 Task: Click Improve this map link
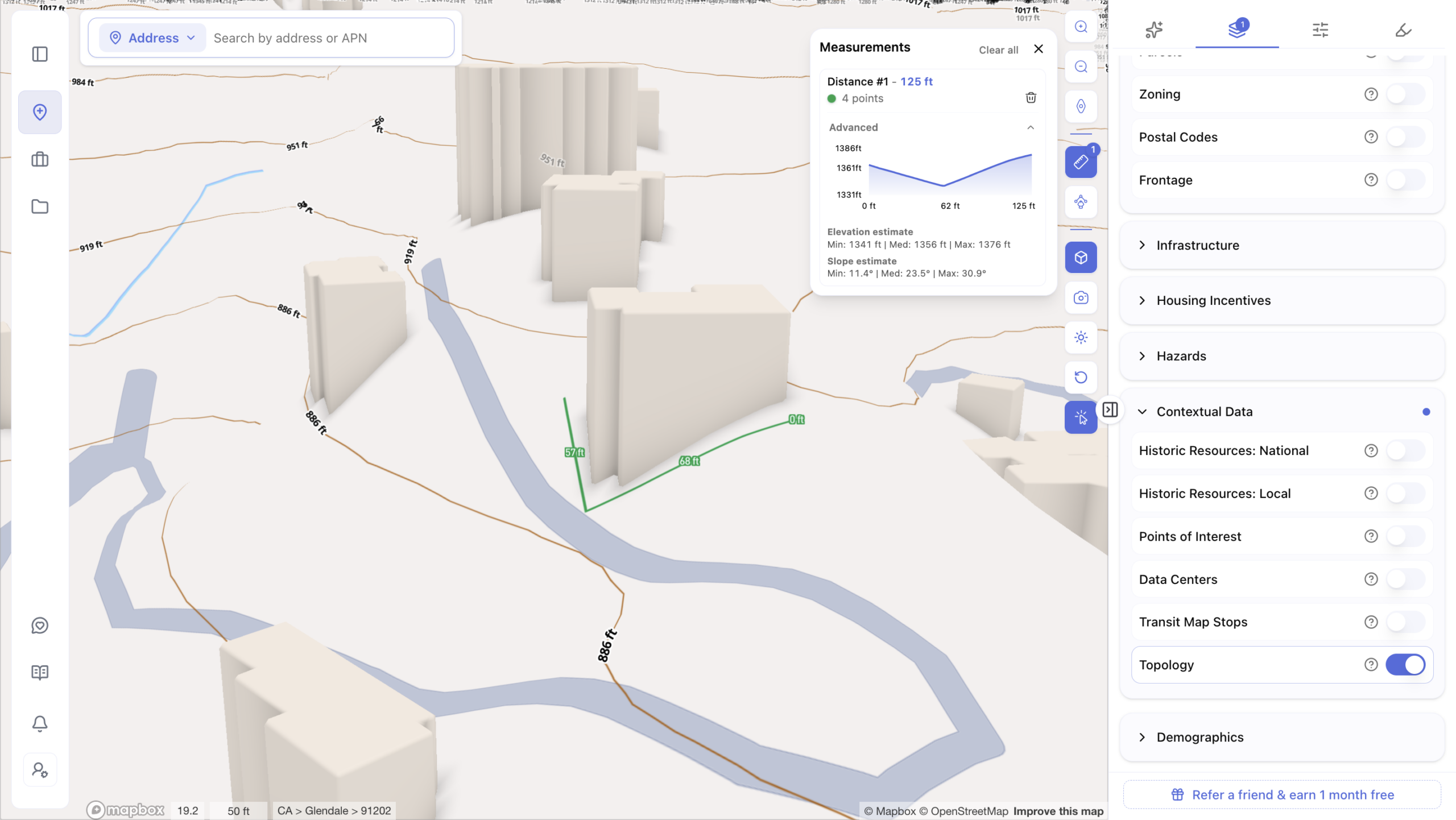pyautogui.click(x=1058, y=811)
